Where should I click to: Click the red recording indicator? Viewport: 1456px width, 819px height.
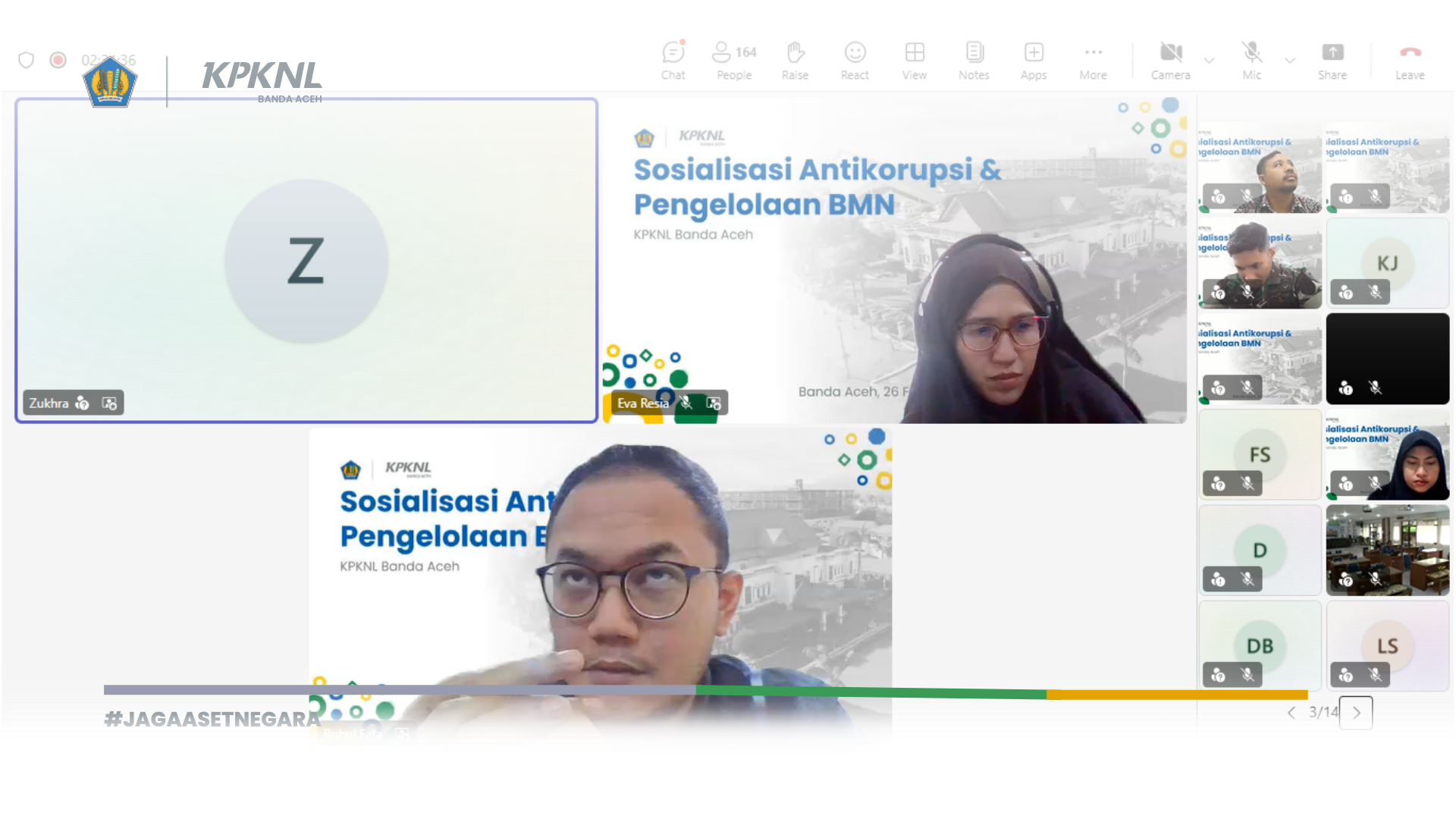coord(58,60)
